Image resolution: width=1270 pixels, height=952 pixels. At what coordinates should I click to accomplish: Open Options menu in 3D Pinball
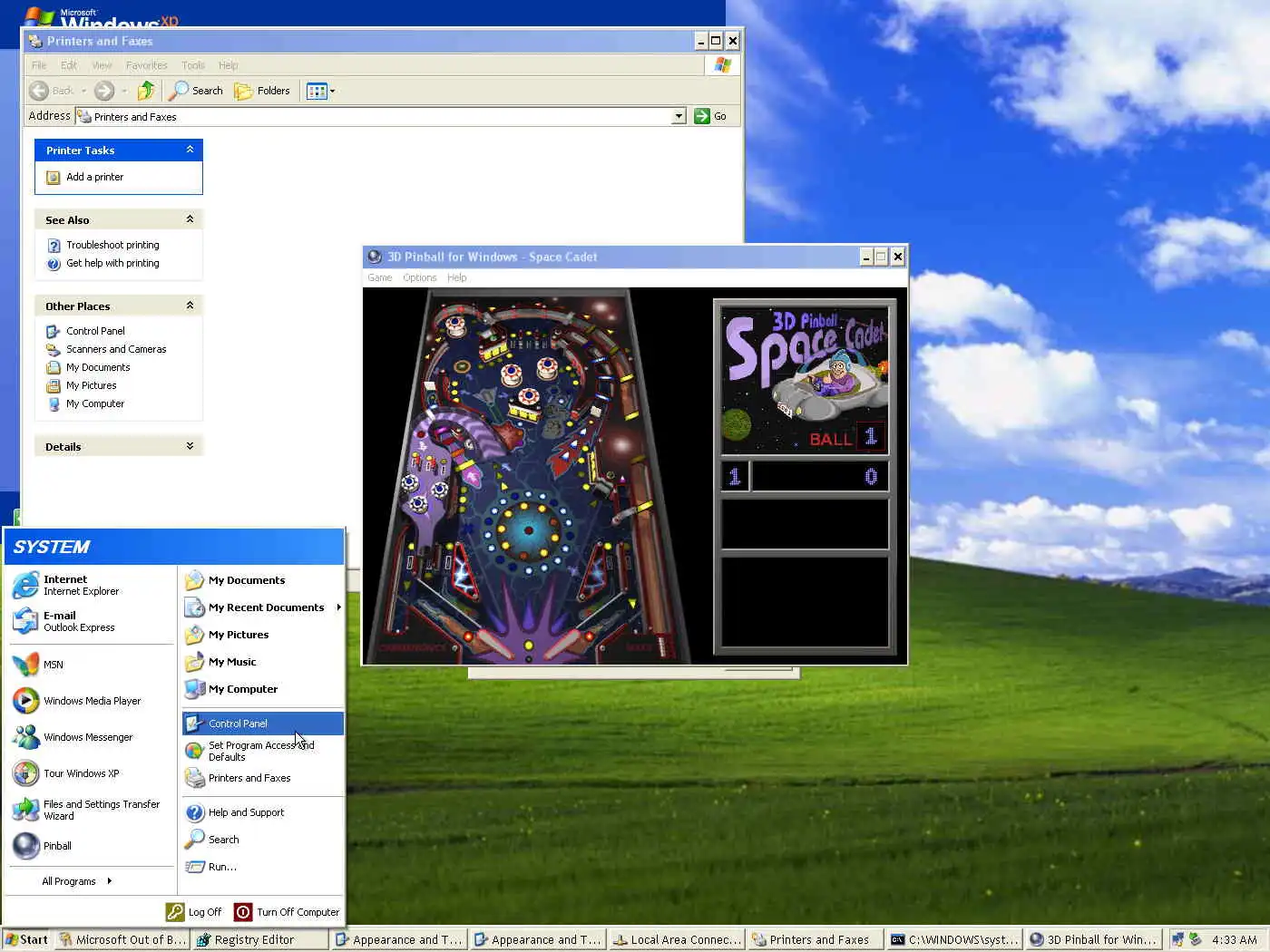(420, 277)
